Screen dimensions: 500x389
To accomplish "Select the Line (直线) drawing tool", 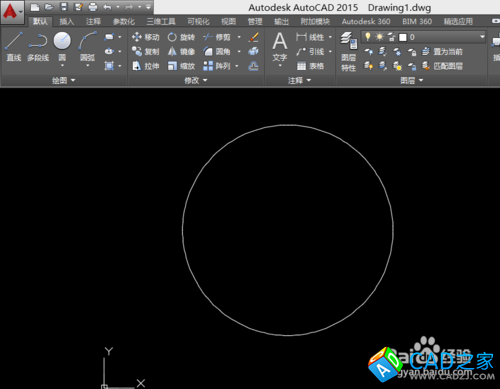I will (14, 46).
